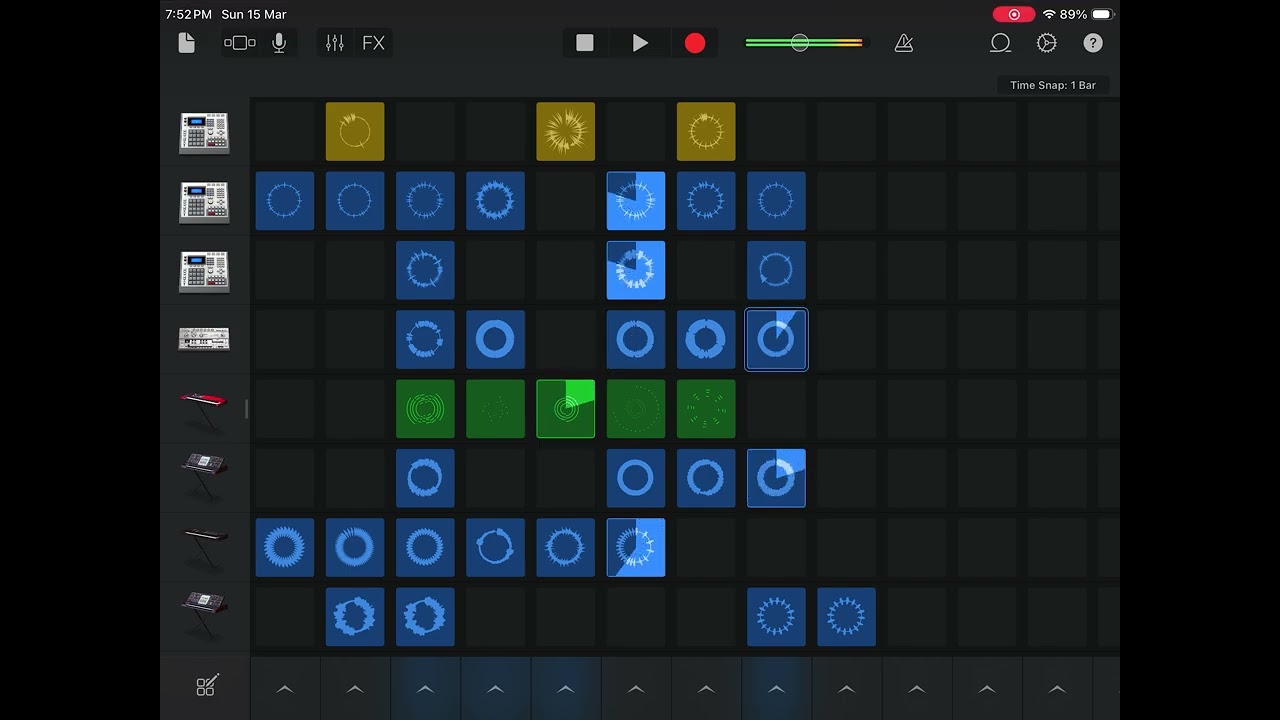The width and height of the screenshot is (1280, 720).
Task: Tap the Wi-Fi status icon
Action: (1049, 15)
